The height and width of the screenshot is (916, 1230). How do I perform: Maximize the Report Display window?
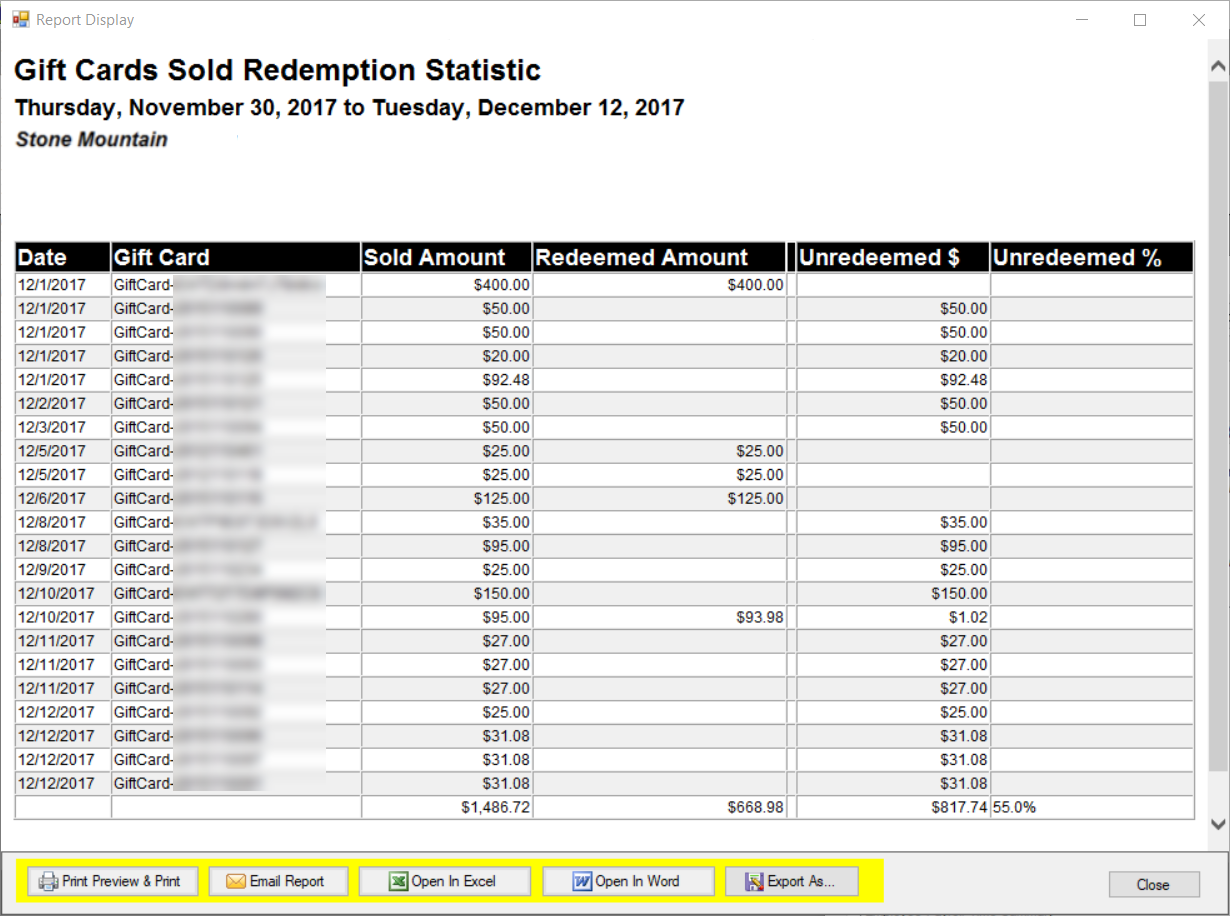click(1140, 19)
